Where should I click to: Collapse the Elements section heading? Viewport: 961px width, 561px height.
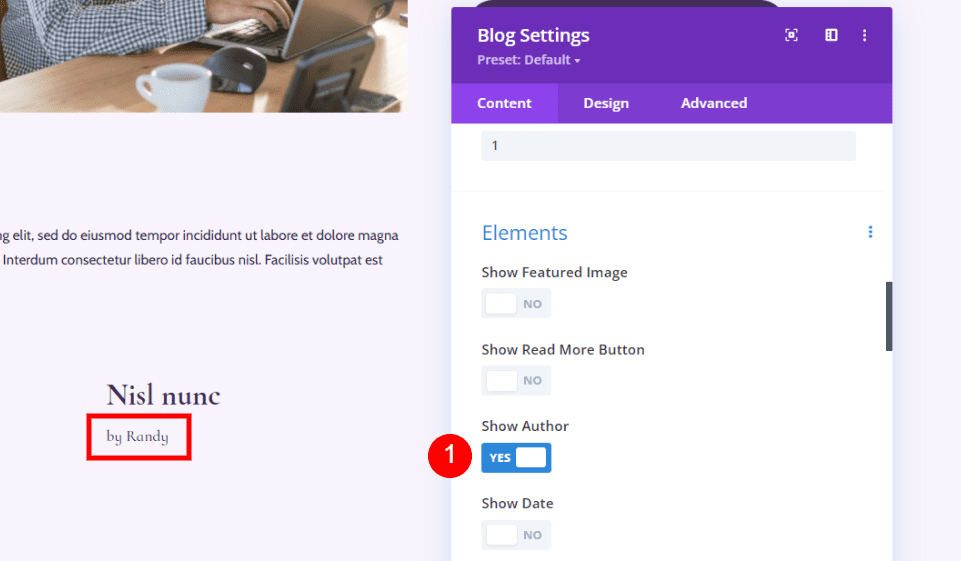[524, 233]
